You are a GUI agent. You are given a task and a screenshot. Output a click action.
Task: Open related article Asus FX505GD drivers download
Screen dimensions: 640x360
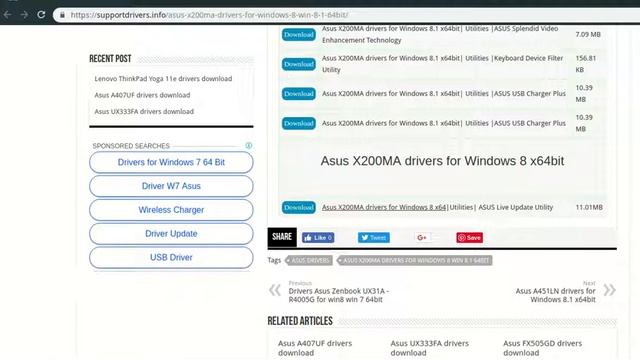click(542, 348)
